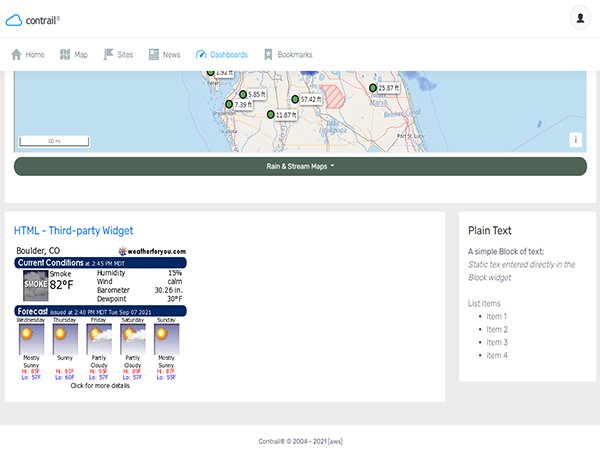This screenshot has height=454, width=600.
Task: Open the HTML - Third-party Widget title link
Action: coord(73,231)
